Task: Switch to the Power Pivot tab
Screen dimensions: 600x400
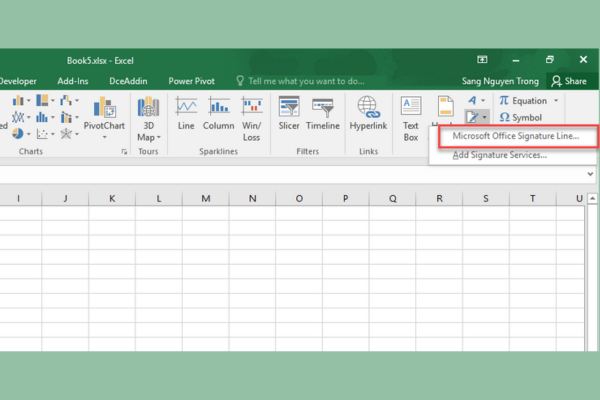Action: click(x=191, y=81)
